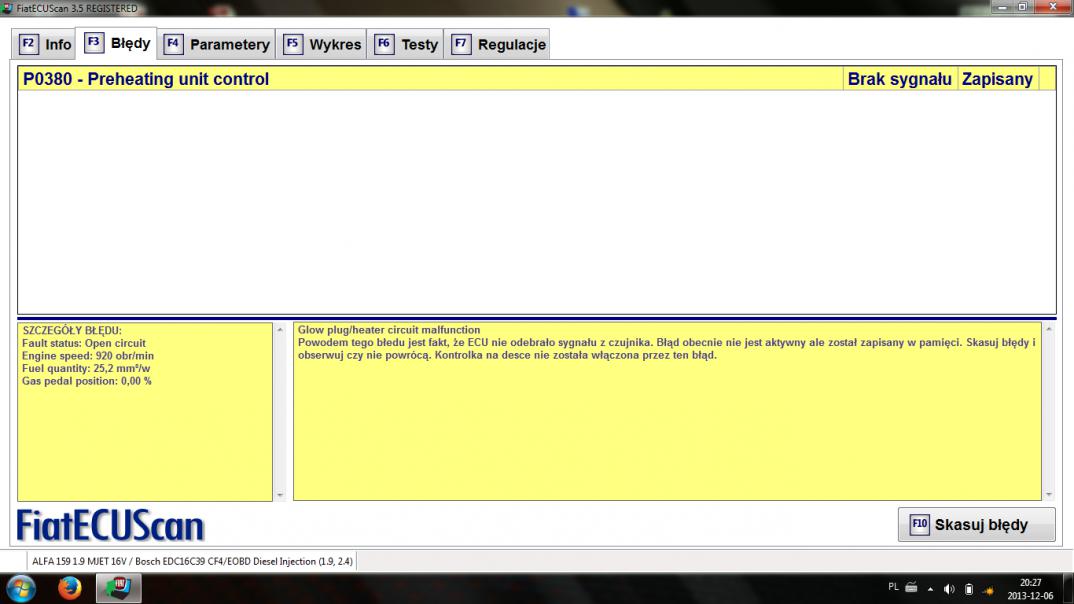Viewport: 1074px width, 604px height.
Task: Click the Fuel quantity value line
Action: (x=86, y=368)
